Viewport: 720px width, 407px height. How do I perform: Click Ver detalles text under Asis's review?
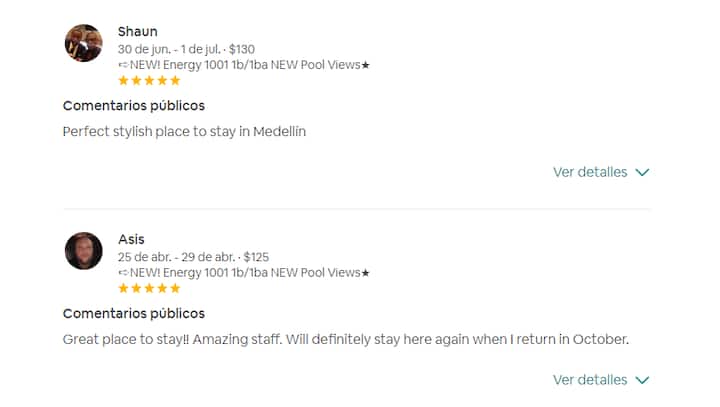click(590, 380)
